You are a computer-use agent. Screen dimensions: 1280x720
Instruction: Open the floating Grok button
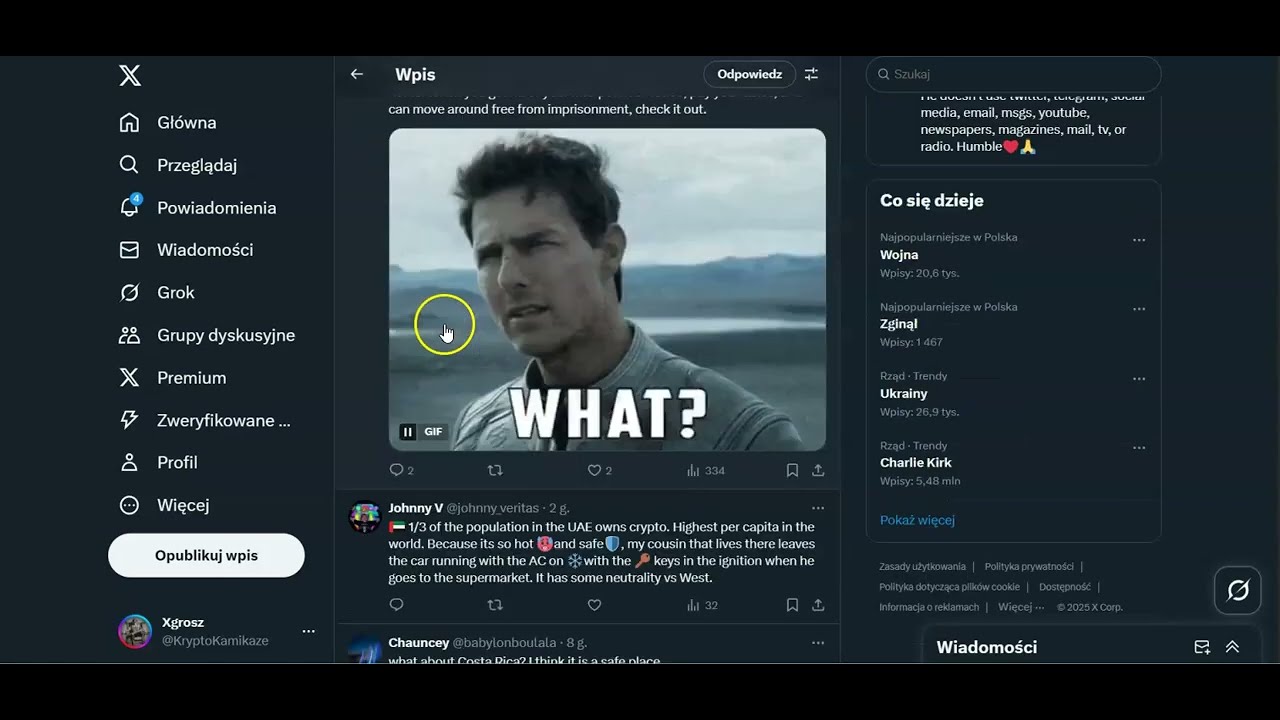click(x=1238, y=591)
